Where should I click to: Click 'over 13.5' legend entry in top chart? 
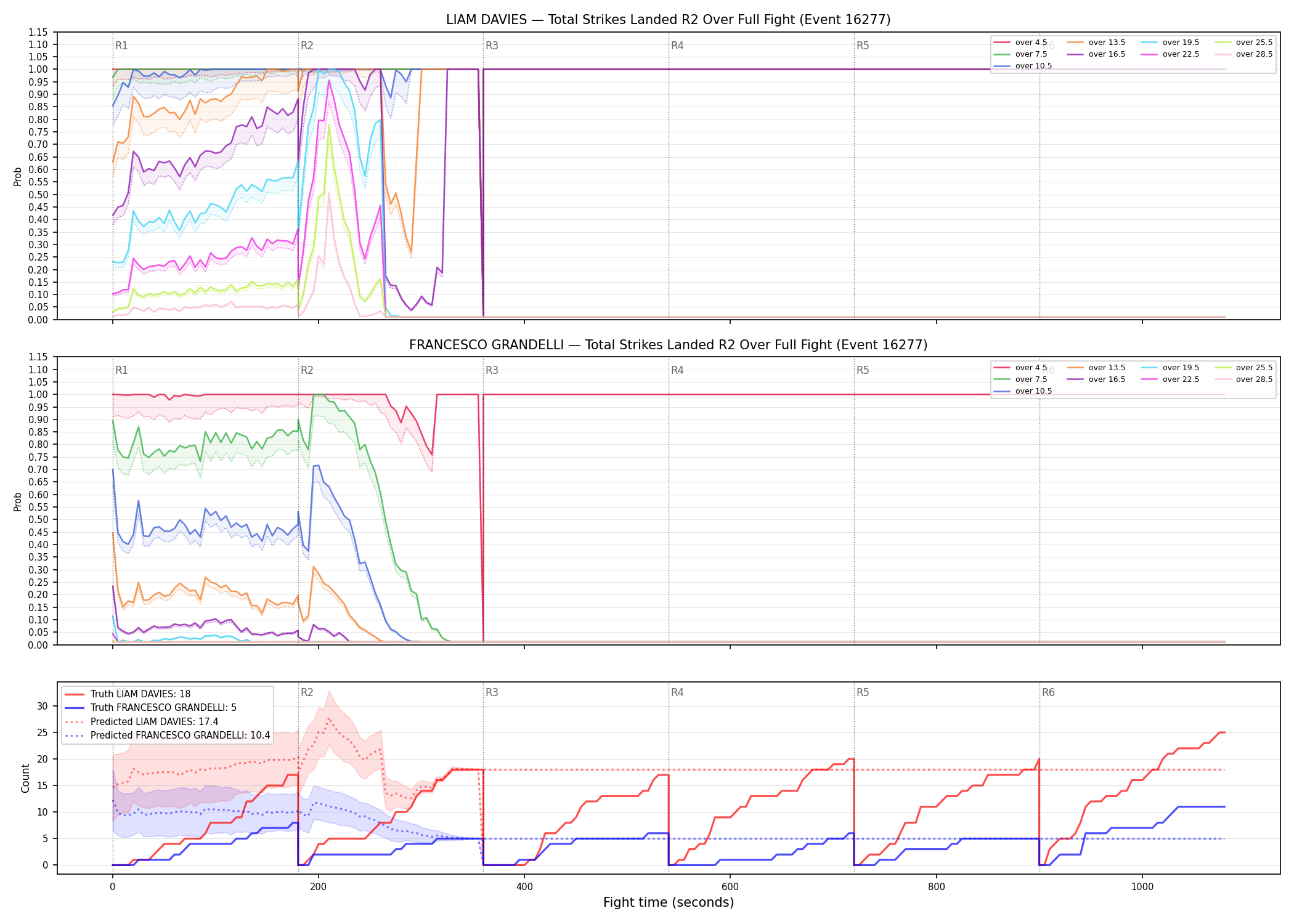(x=1096, y=43)
